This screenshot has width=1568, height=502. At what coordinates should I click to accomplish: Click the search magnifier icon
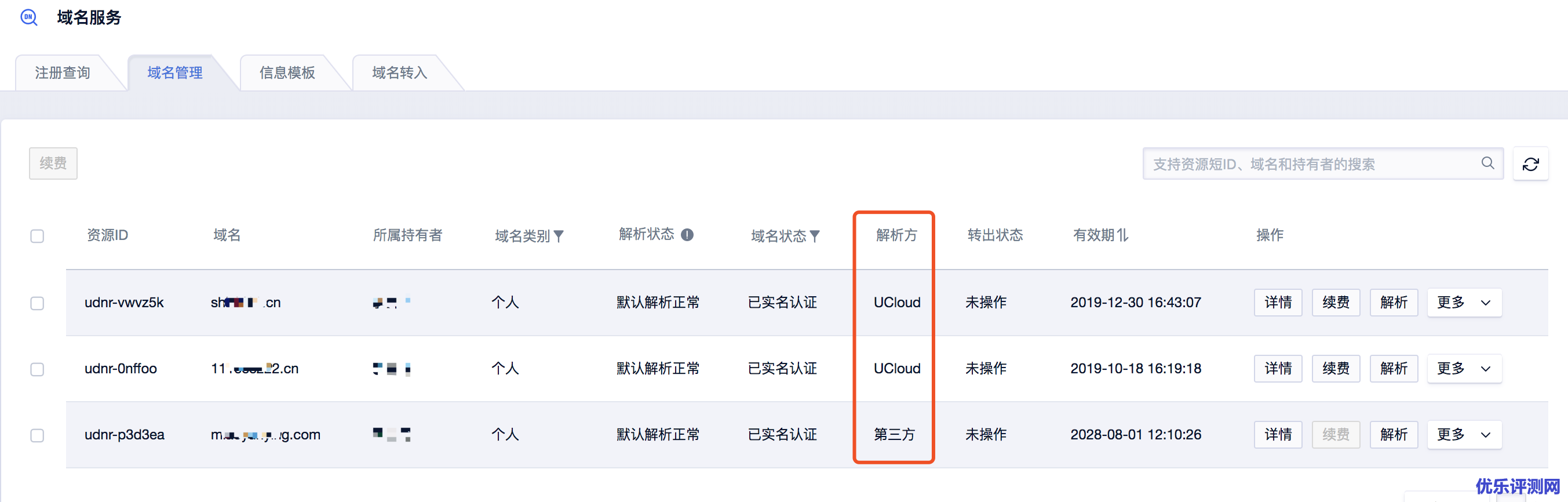coord(1487,163)
